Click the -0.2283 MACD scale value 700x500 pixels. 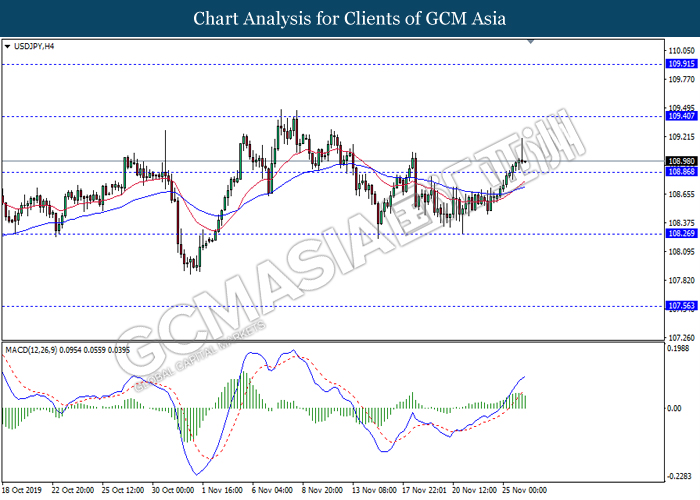click(679, 476)
